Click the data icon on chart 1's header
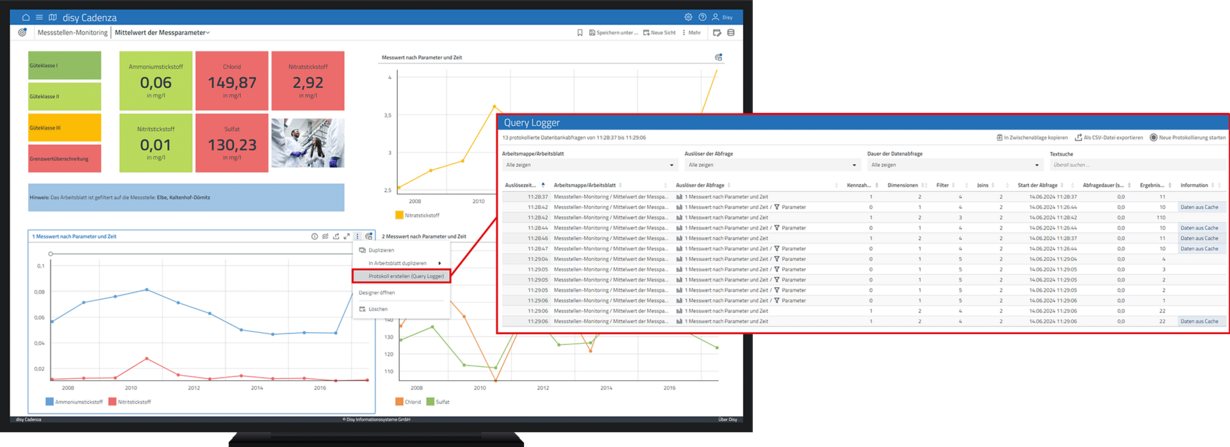The image size is (1230, 447). [x=369, y=236]
